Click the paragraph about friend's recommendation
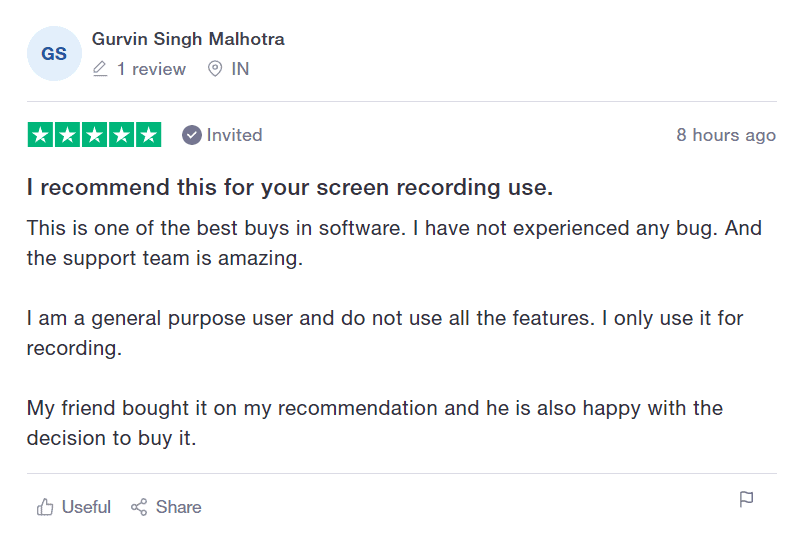 (375, 423)
